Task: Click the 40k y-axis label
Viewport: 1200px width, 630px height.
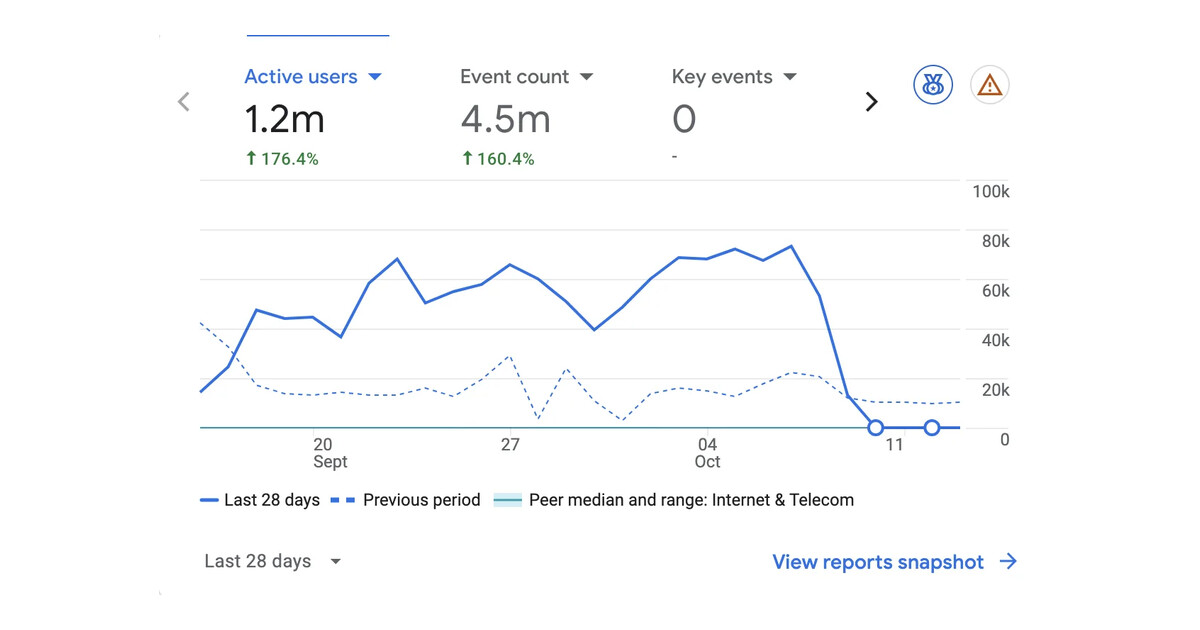Action: [x=995, y=340]
